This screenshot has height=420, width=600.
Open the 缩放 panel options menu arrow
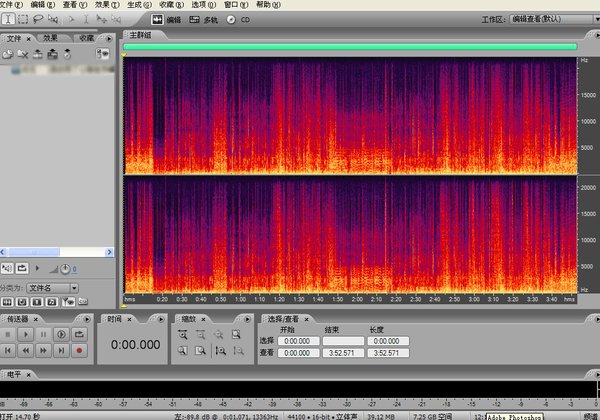pyautogui.click(x=247, y=319)
